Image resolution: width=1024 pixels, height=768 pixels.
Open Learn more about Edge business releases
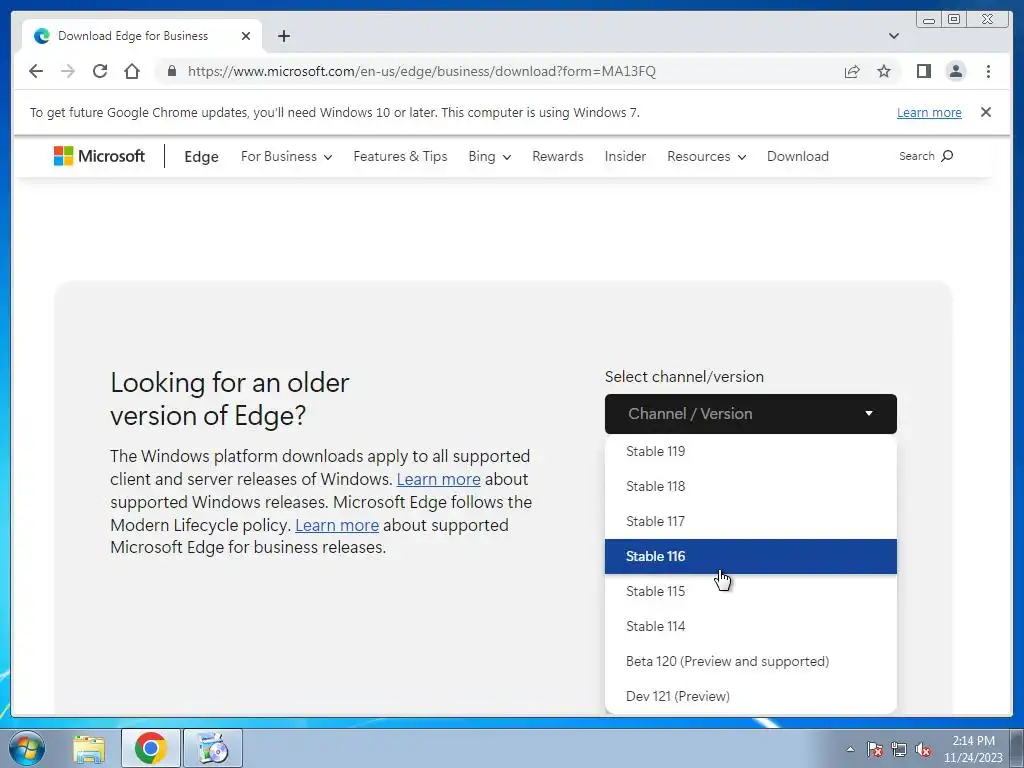[337, 525]
